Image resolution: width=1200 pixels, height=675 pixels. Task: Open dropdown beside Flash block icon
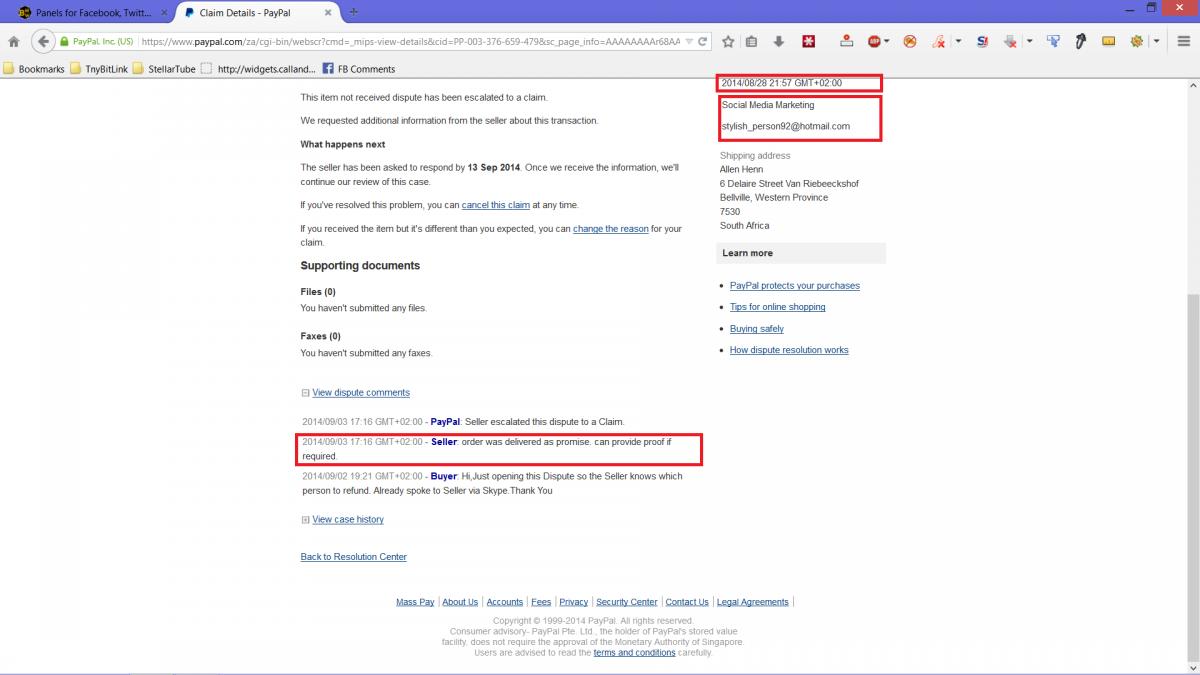958,42
